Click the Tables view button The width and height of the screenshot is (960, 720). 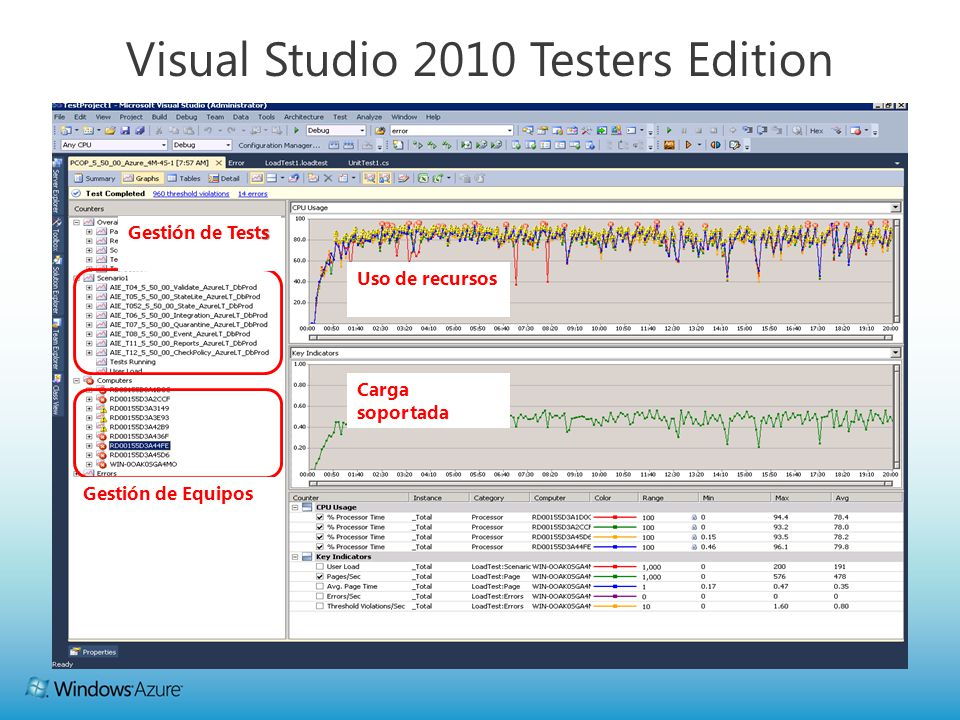tap(184, 178)
